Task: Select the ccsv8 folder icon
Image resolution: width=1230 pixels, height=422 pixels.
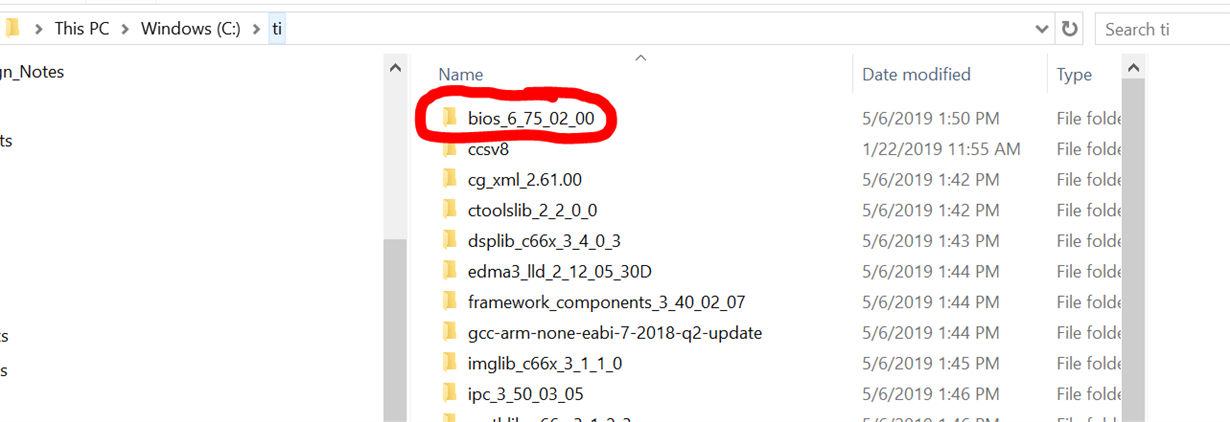Action: [x=449, y=149]
